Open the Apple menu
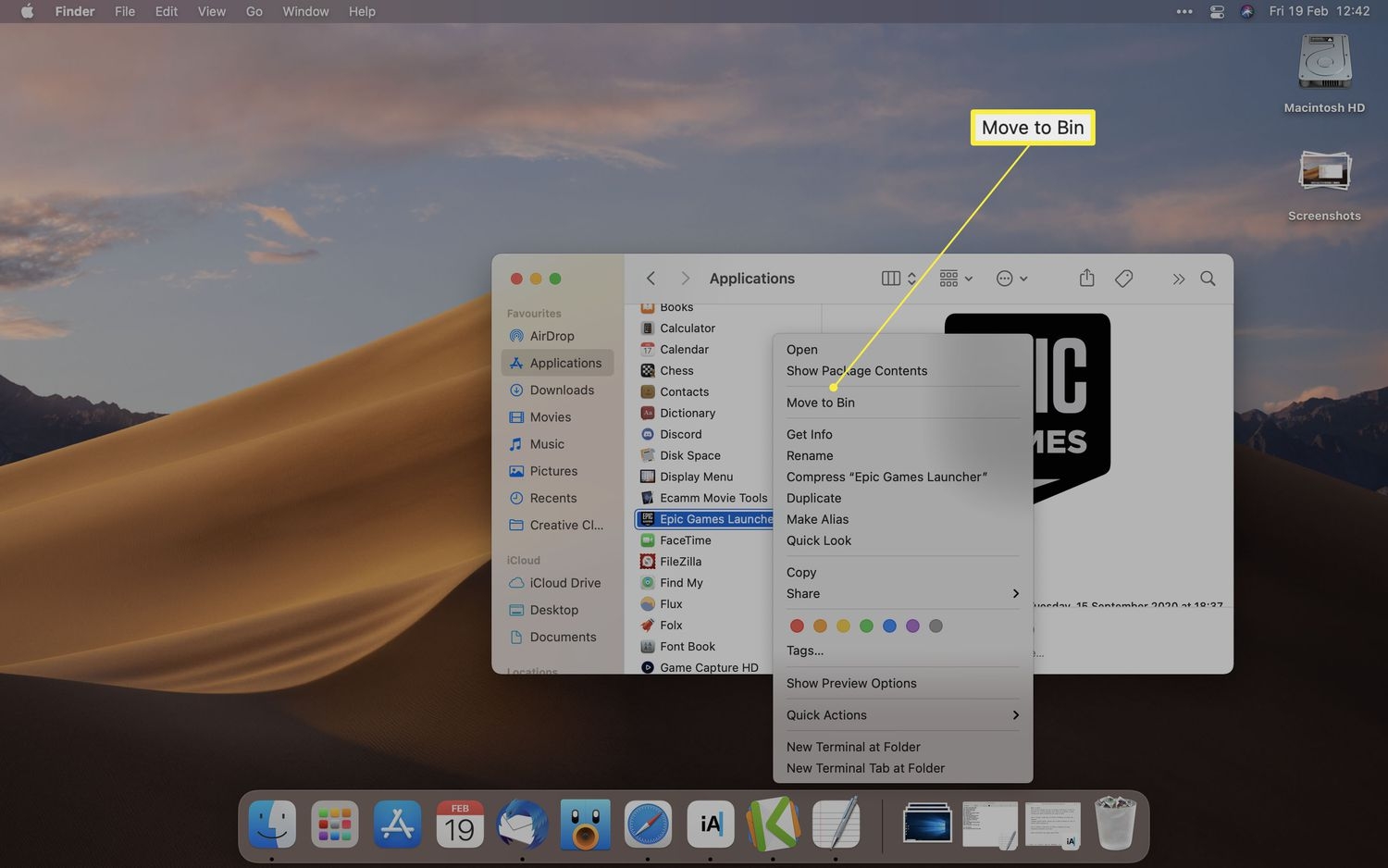This screenshot has width=1388, height=868. tap(27, 11)
